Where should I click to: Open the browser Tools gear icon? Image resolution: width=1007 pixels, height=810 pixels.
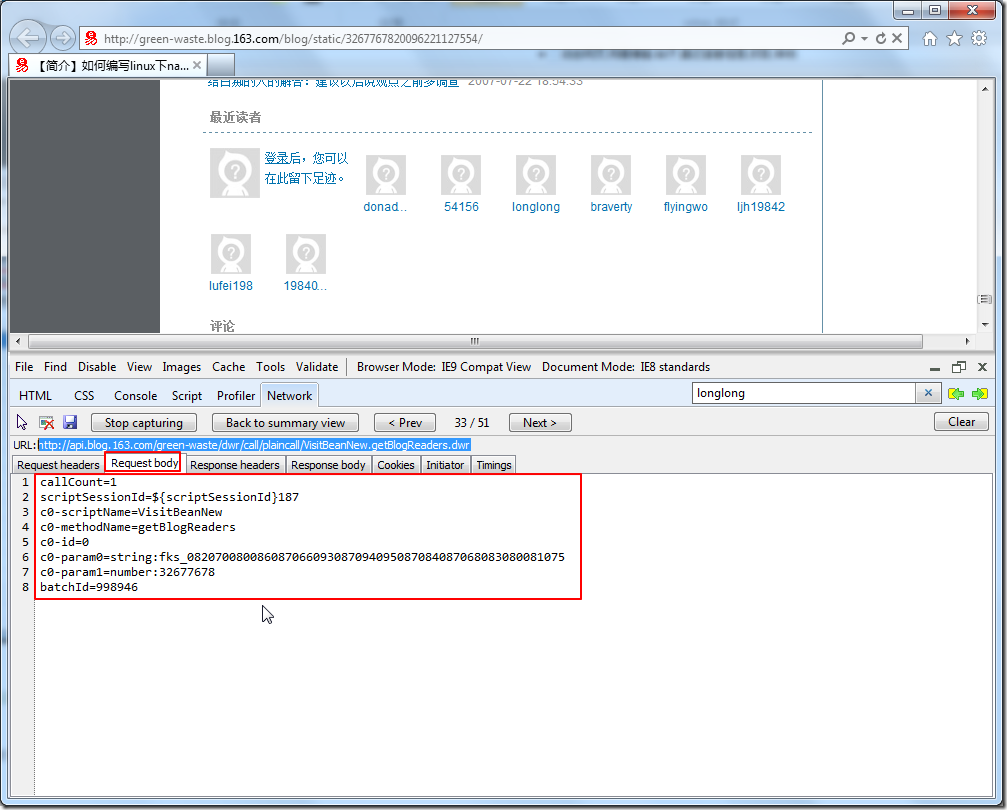coord(979,39)
